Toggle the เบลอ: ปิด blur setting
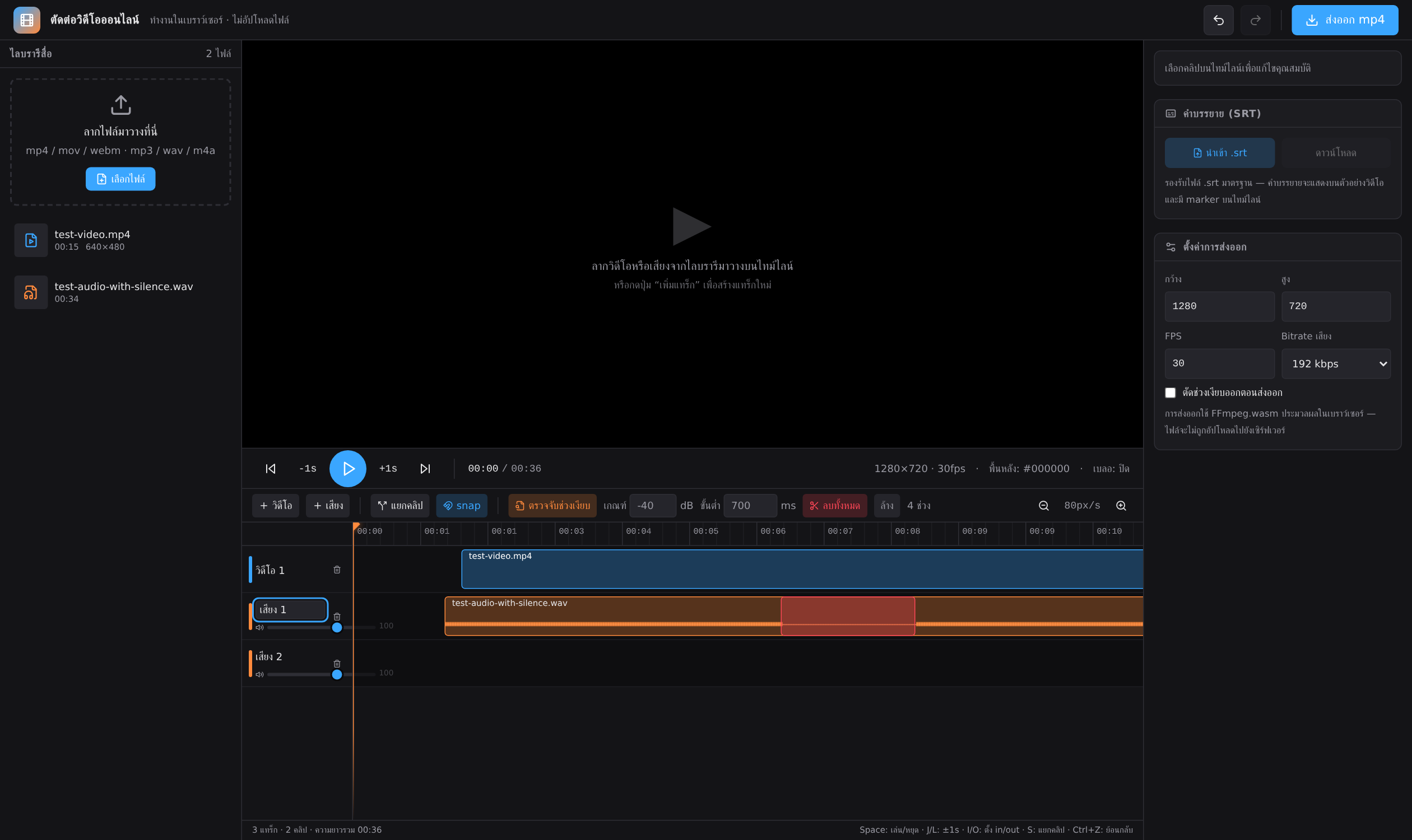 click(1111, 469)
